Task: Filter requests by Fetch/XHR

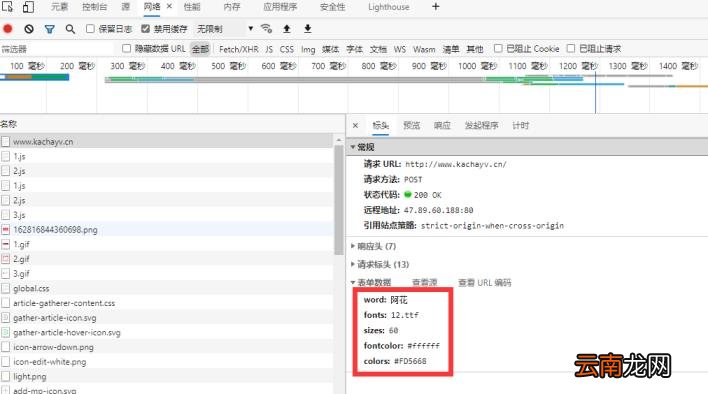Action: coord(238,49)
